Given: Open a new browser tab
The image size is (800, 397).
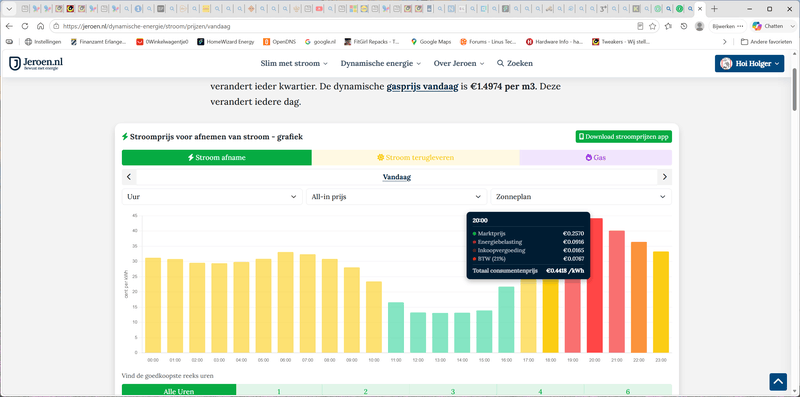Looking at the screenshot, I should coord(714,9).
